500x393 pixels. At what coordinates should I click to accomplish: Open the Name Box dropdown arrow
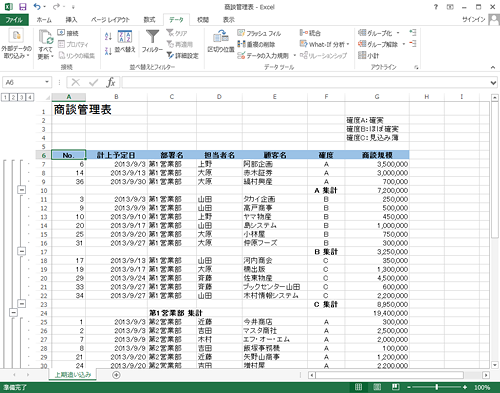47,82
